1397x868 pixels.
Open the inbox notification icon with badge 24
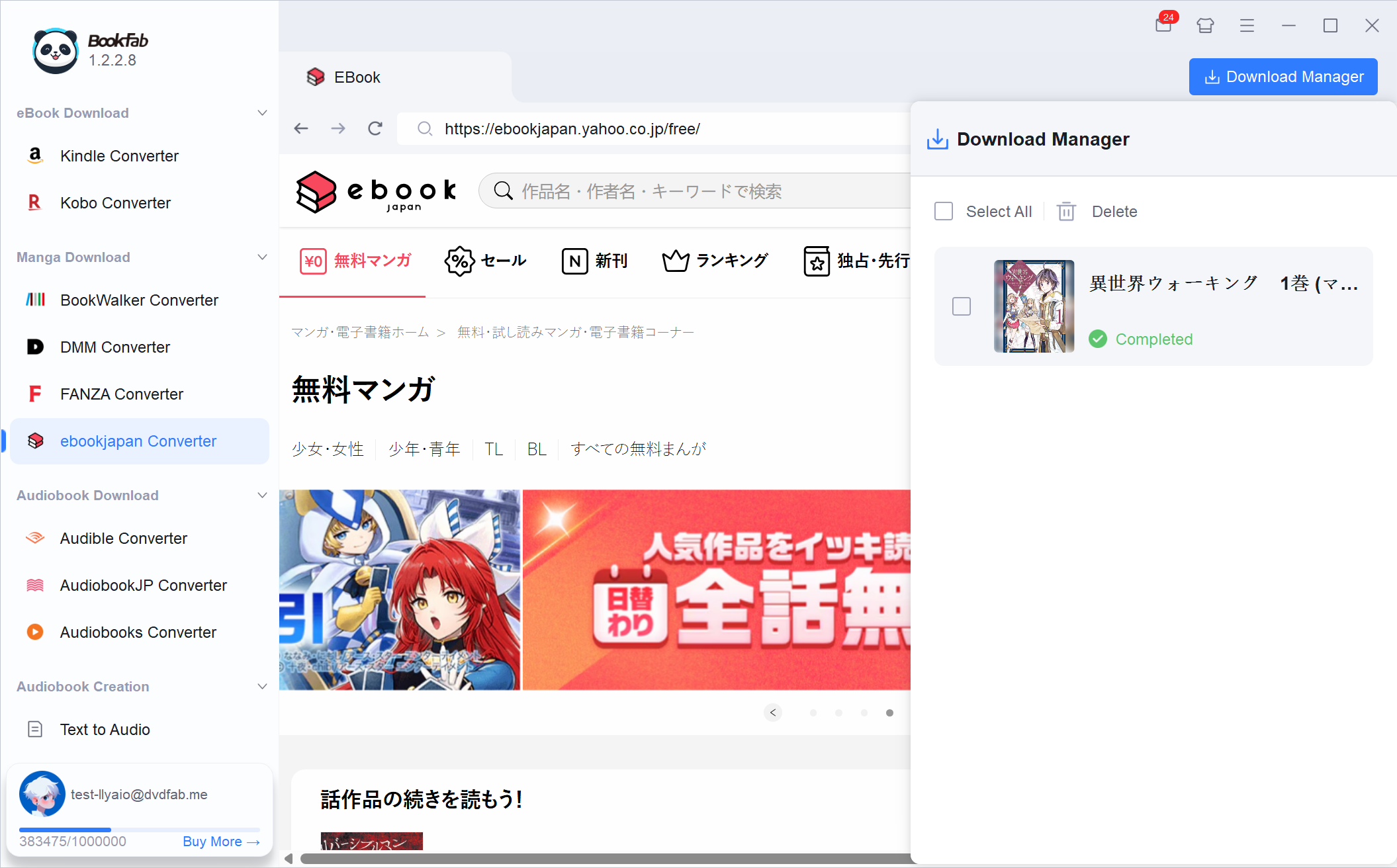1163,25
